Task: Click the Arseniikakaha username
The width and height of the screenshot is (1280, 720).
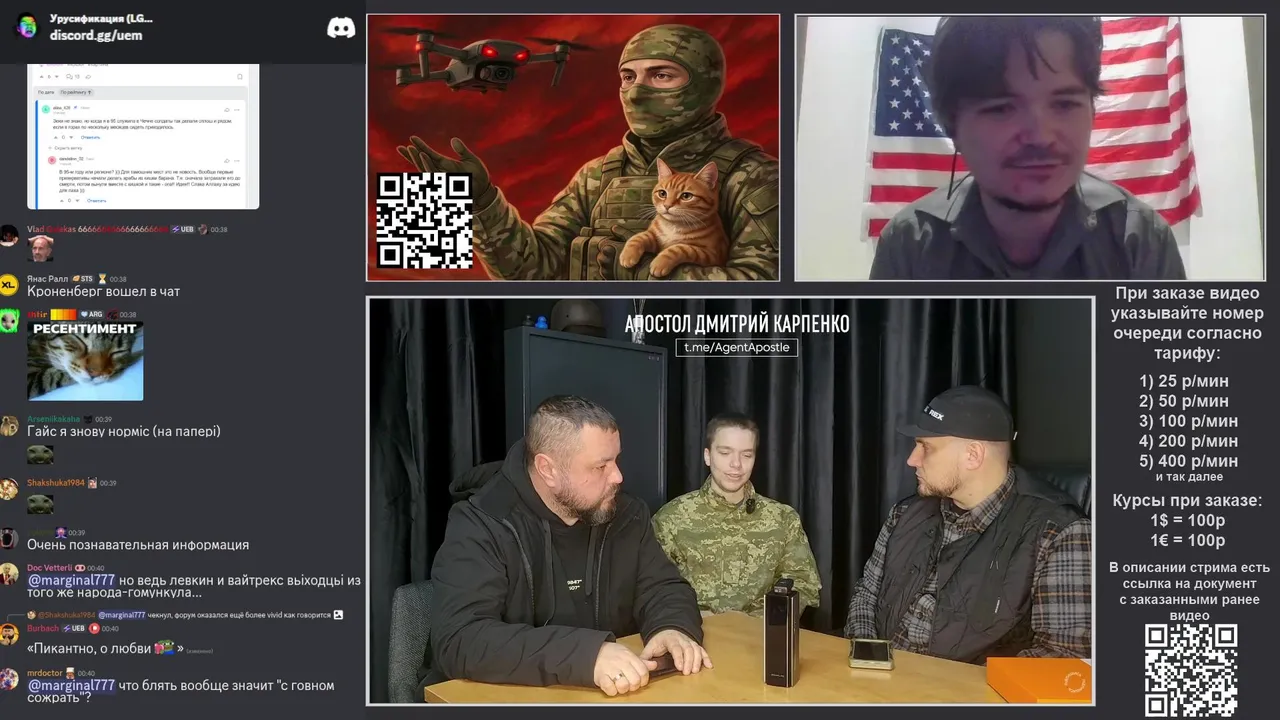Action: 54,419
